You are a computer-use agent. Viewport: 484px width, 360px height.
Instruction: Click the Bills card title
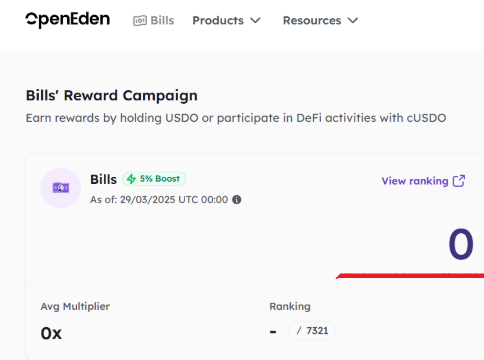coord(103,179)
